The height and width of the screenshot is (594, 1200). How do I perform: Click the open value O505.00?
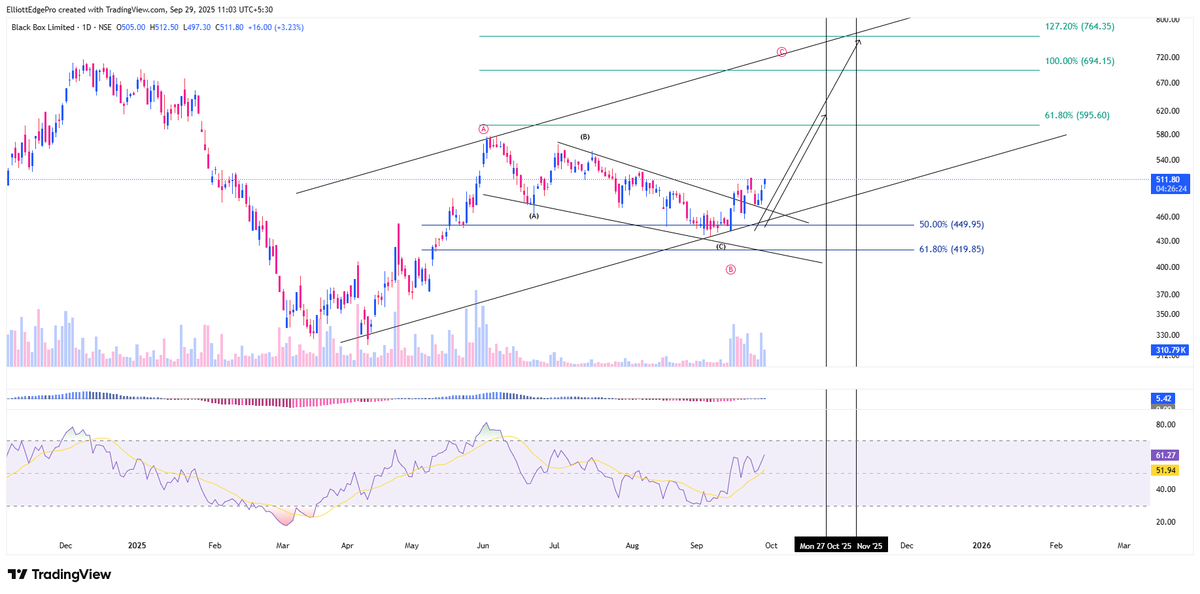133,27
